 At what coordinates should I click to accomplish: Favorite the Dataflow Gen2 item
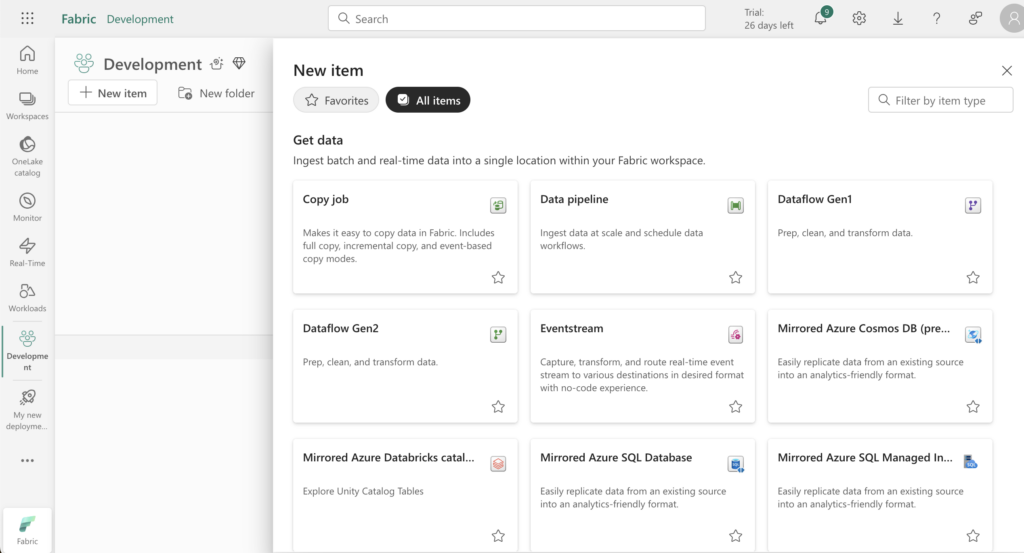[x=498, y=407]
